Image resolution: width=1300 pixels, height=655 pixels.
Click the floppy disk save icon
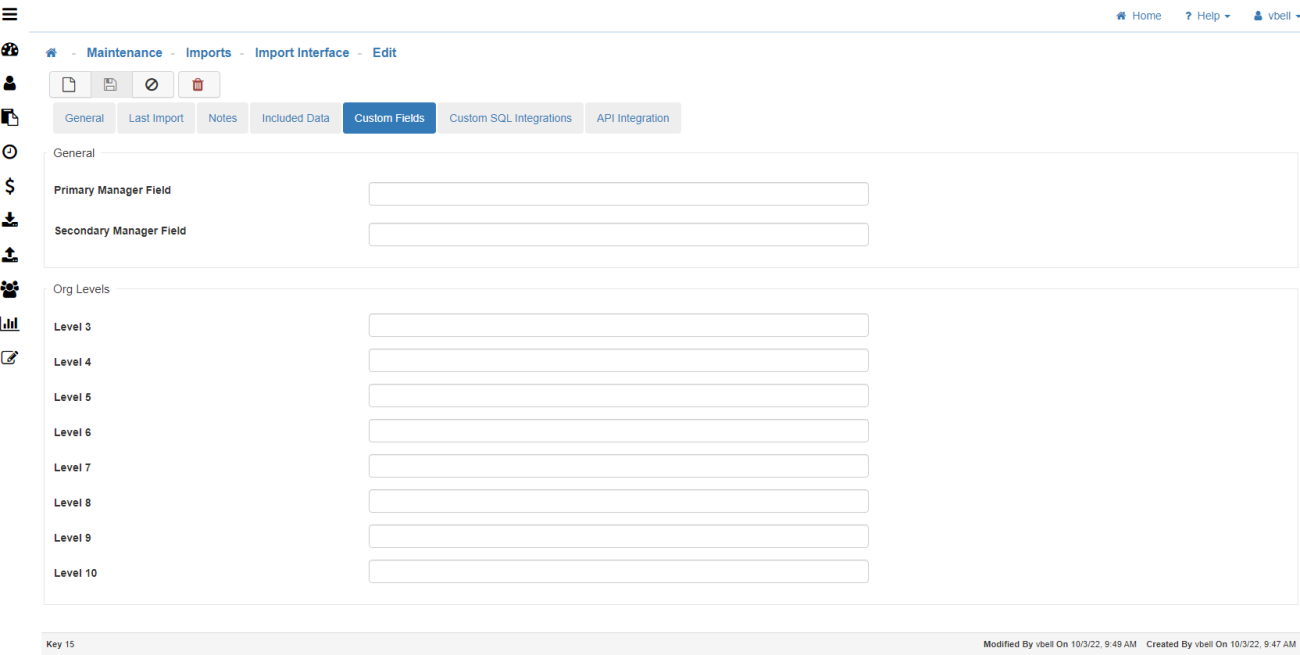coord(111,85)
